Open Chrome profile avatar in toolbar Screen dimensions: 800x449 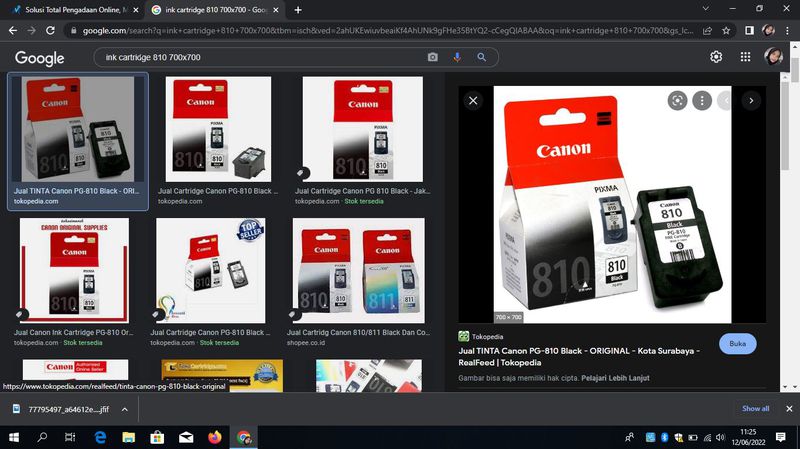768,31
